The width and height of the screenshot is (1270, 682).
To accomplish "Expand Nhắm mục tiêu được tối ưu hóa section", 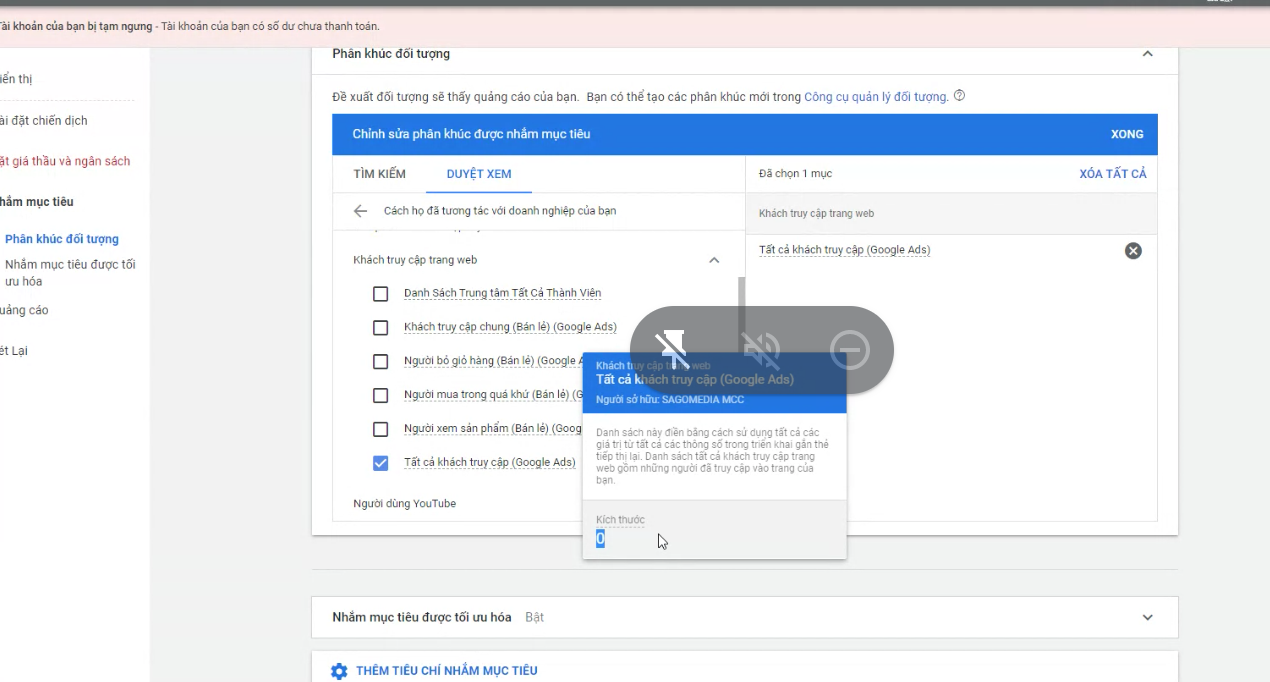I will [x=1147, y=618].
